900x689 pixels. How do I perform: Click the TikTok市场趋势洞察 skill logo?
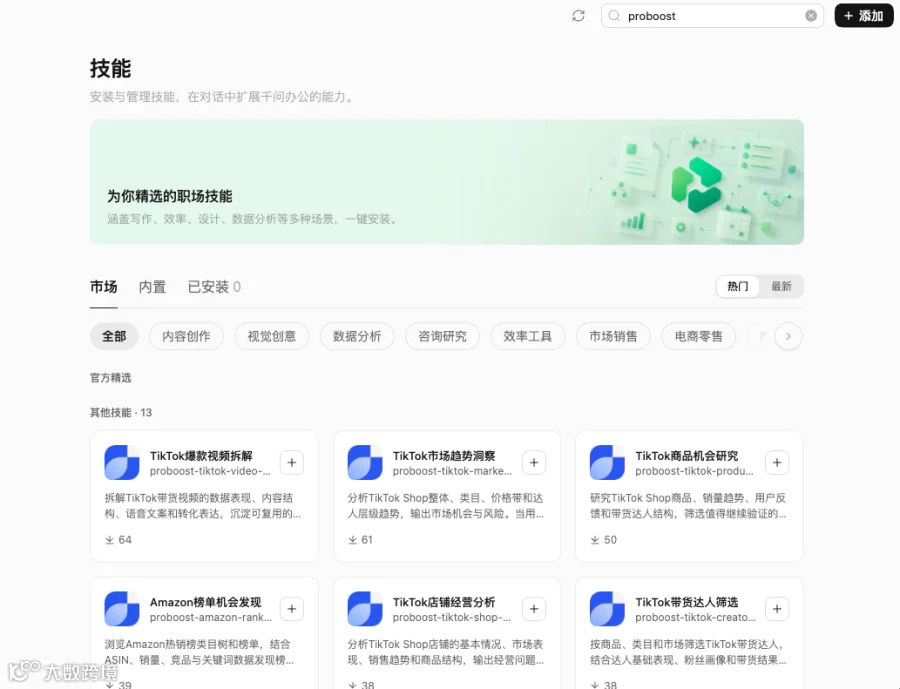click(364, 462)
